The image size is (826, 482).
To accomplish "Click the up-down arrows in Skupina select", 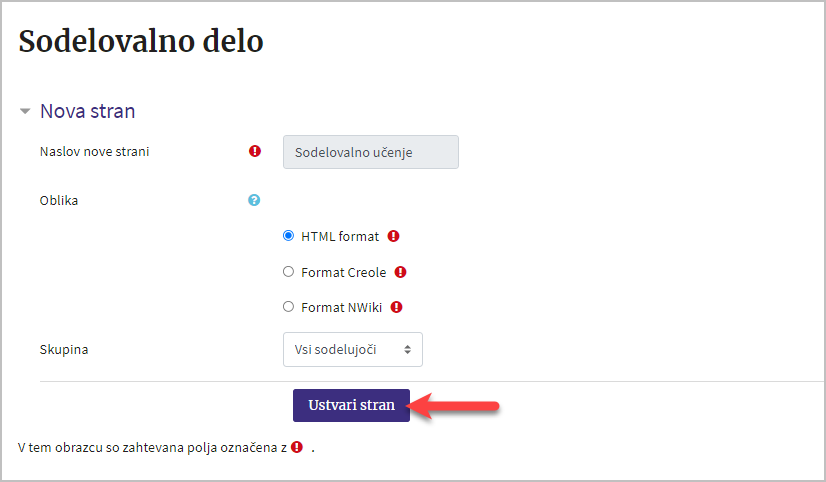I will (x=407, y=349).
